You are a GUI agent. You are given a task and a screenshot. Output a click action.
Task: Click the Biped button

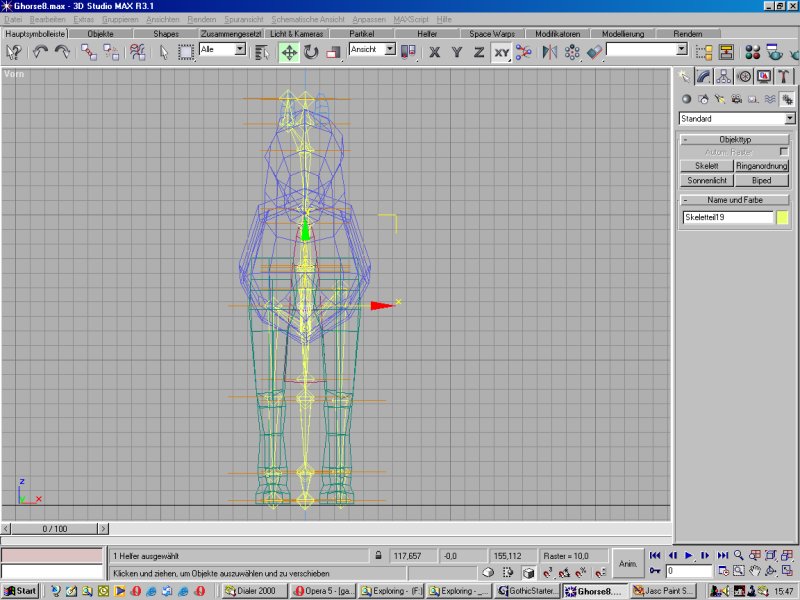tap(763, 181)
